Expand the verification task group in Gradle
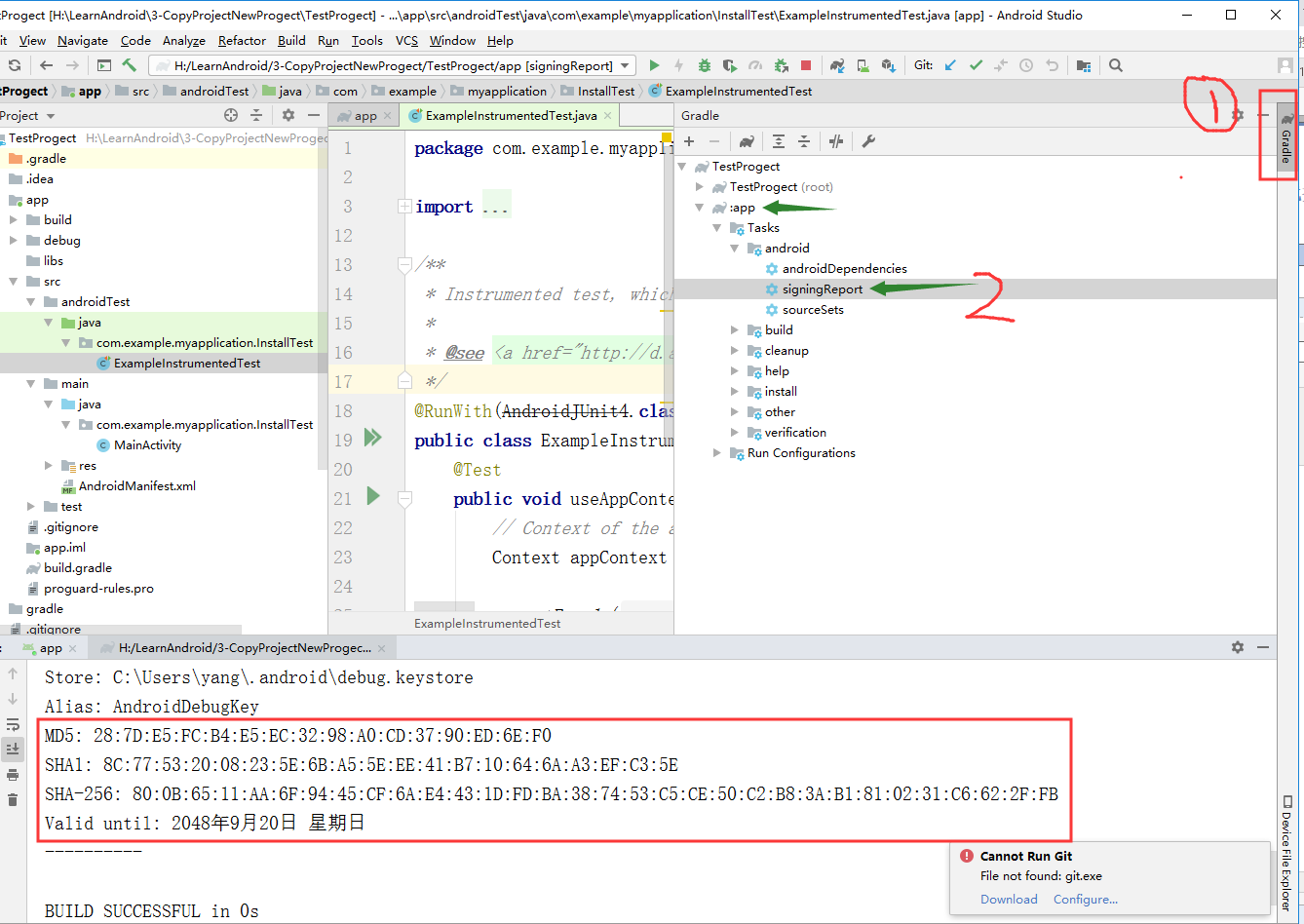1304x924 pixels. coord(735,433)
